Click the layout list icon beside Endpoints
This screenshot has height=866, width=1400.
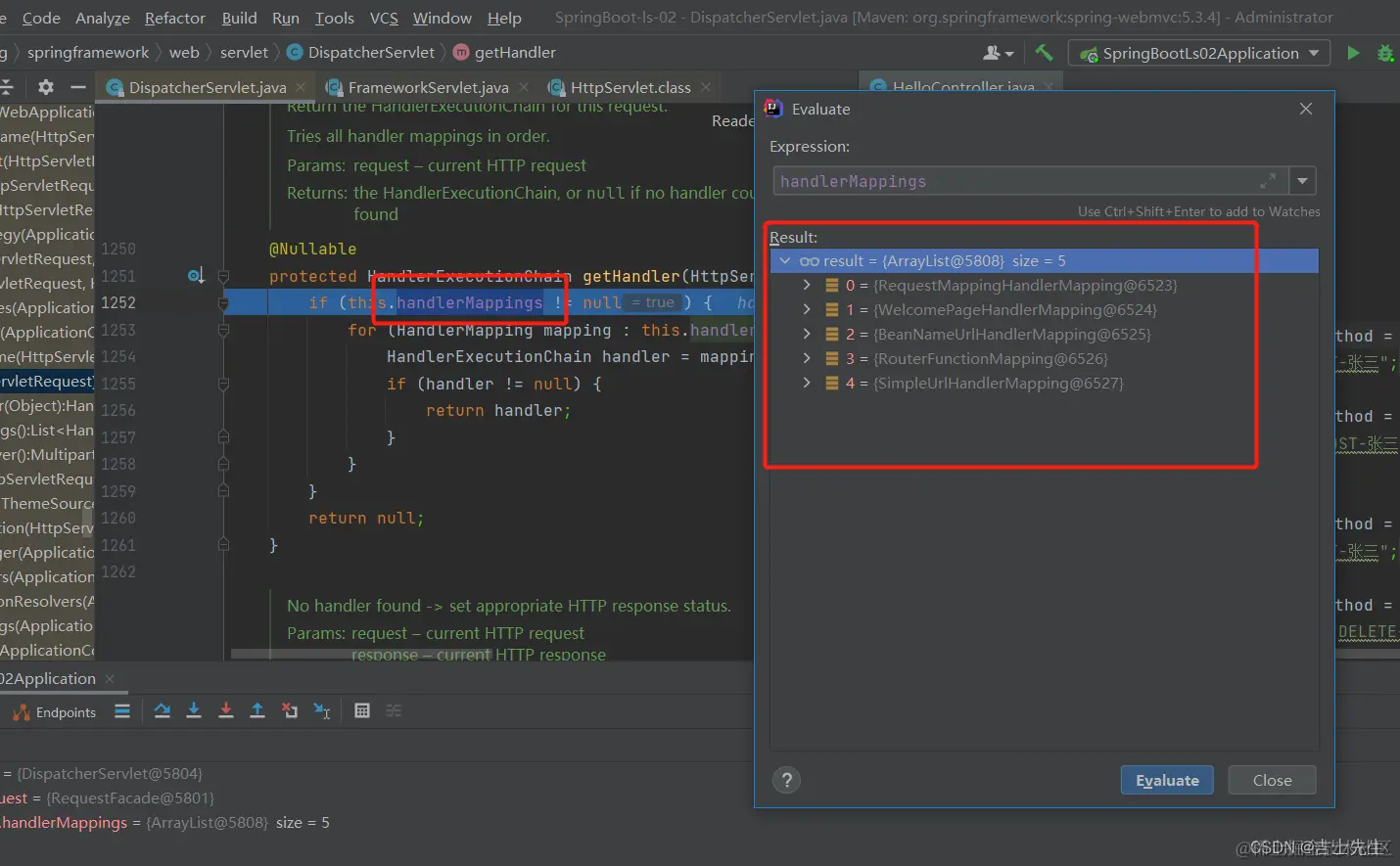[x=122, y=711]
